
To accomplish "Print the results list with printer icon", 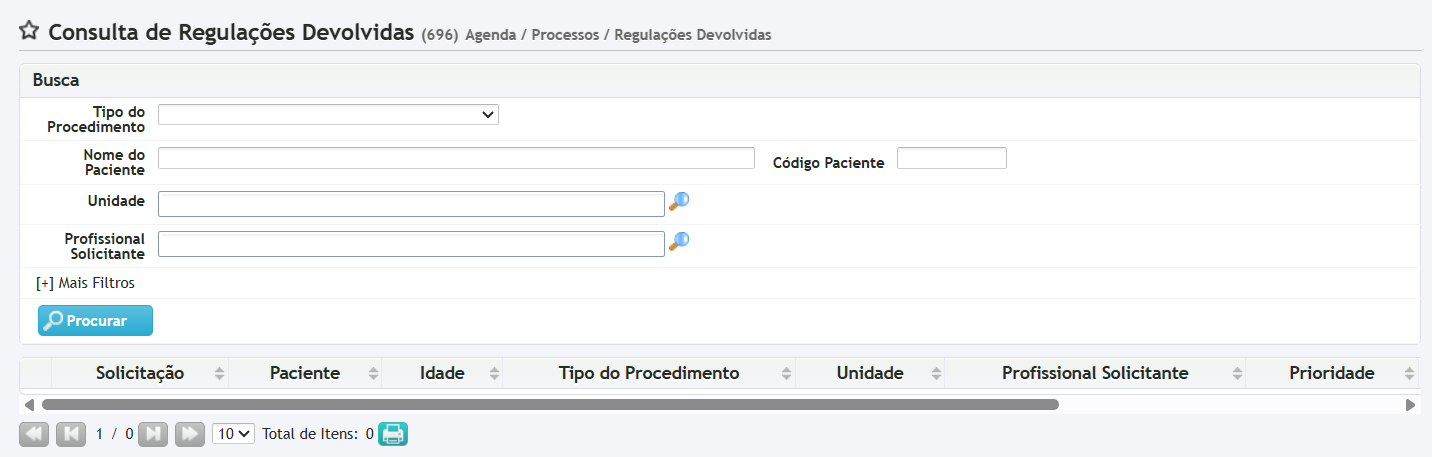I will [393, 434].
